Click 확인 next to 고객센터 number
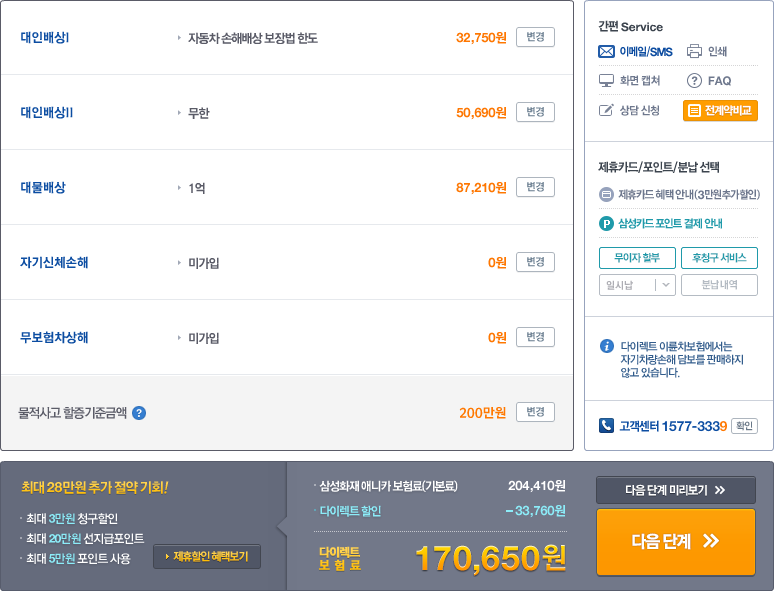Viewport: 774px width, 591px height. pos(744,425)
